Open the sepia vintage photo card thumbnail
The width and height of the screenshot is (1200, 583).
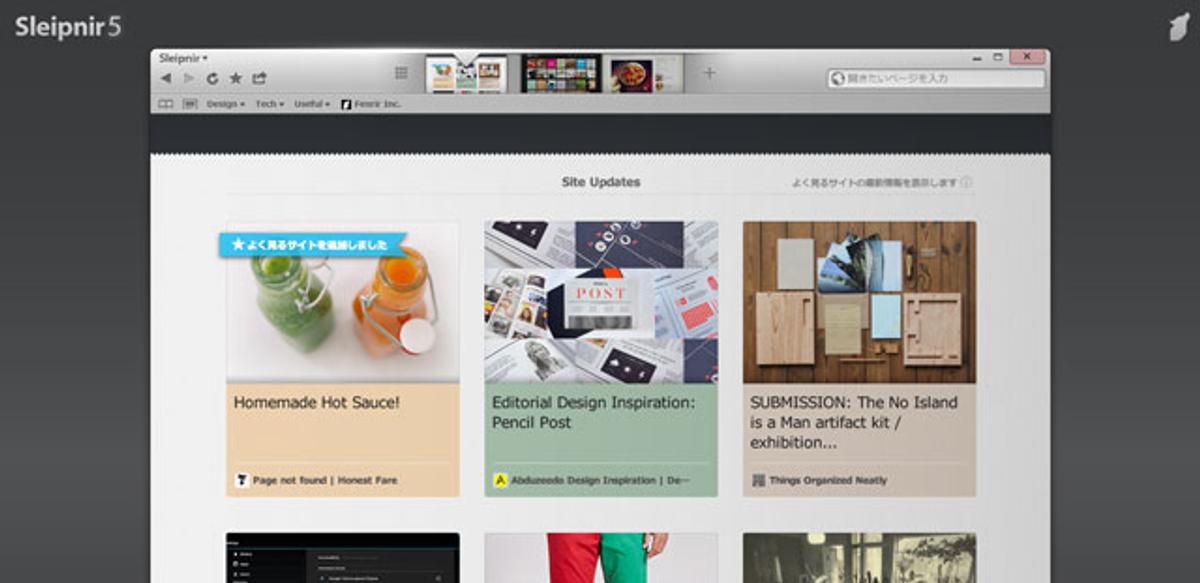(859, 558)
